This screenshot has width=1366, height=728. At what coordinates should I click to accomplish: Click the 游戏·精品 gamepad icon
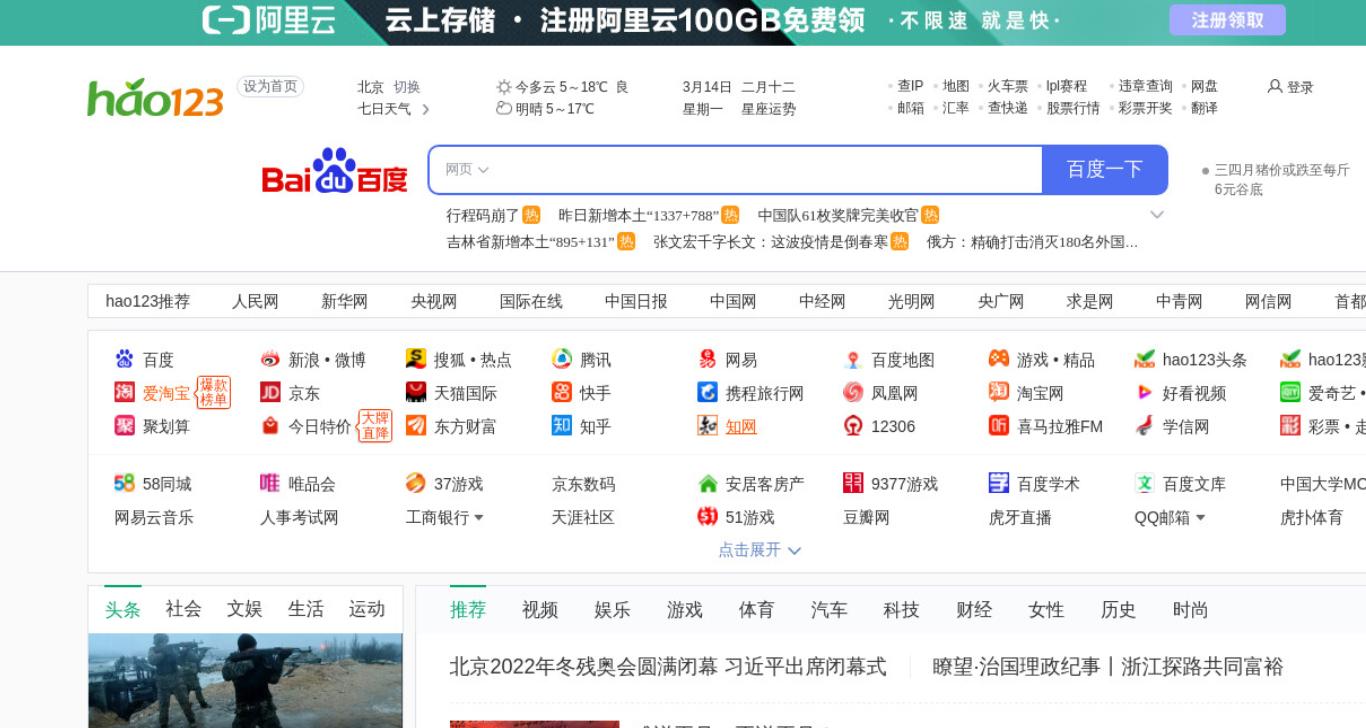coord(999,359)
